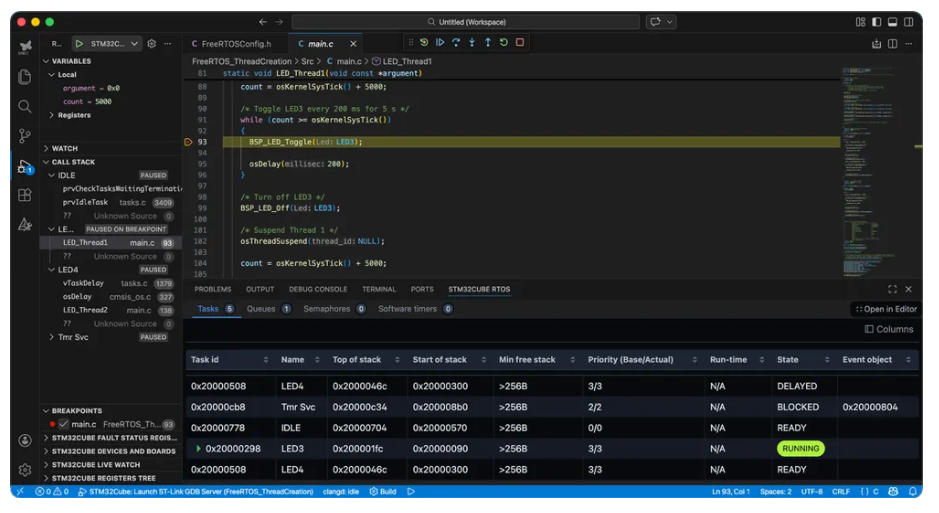Open the Accounts icon in activity bar
Image resolution: width=939 pixels, height=513 pixels.
(25, 441)
